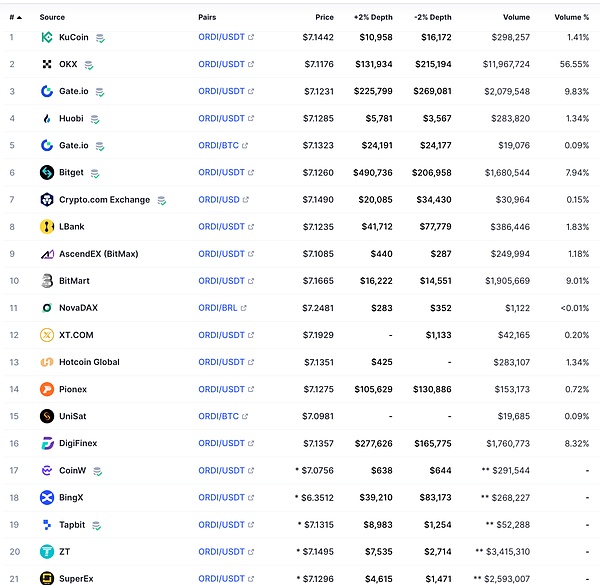The height and width of the screenshot is (585, 600).
Task: Sort table by Pairs column header
Action: click(x=207, y=17)
